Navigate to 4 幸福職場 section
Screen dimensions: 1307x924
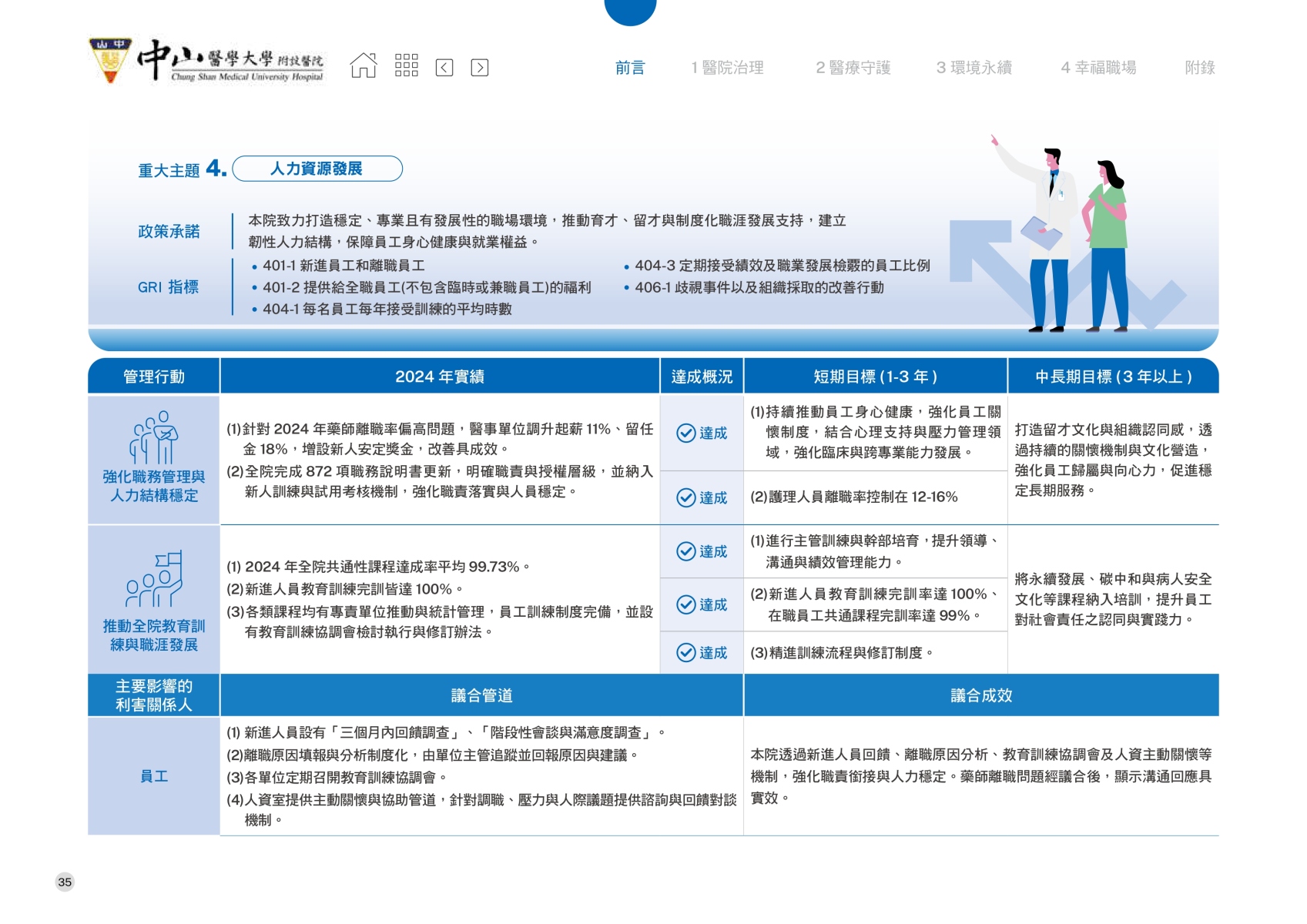click(x=1098, y=68)
